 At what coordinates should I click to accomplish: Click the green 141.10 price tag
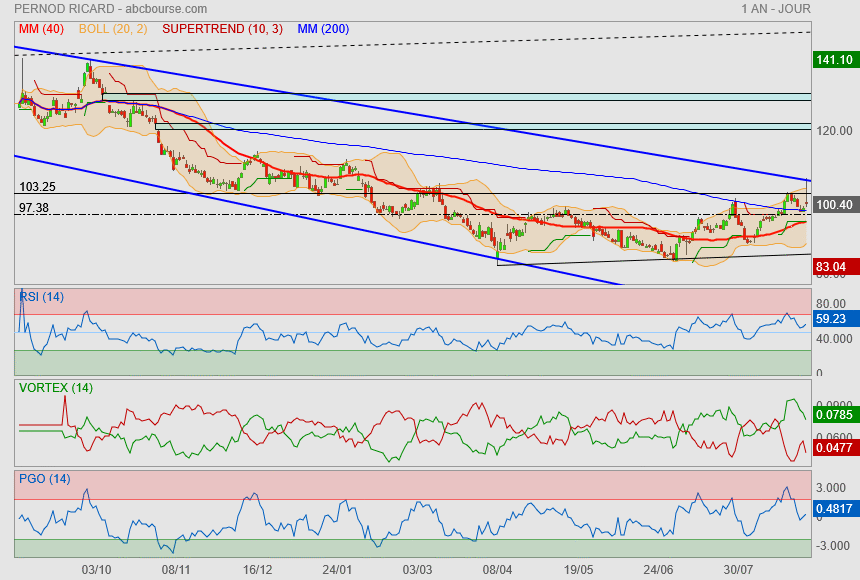click(x=833, y=60)
